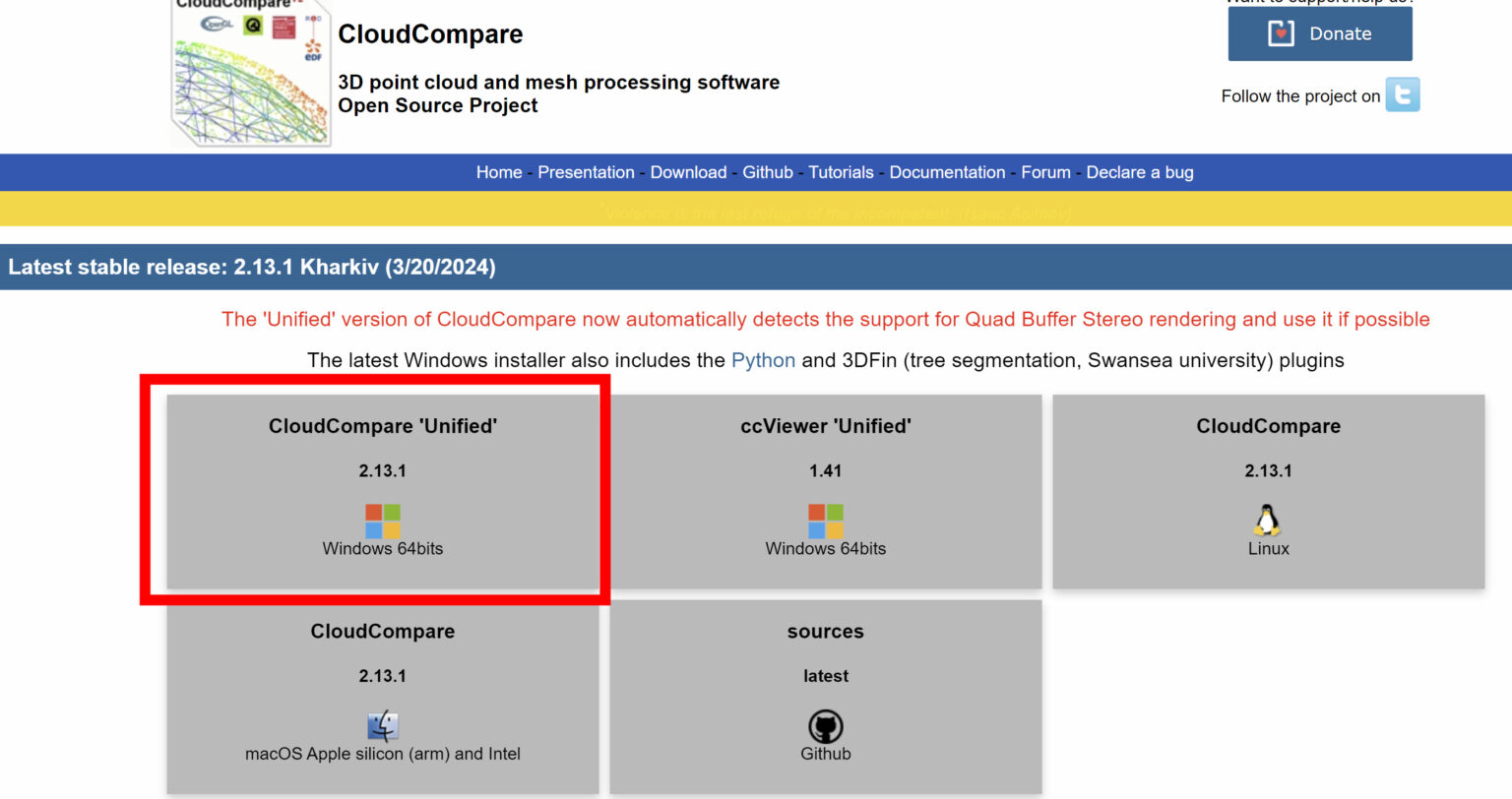Viewport: 1512px width, 799px height.
Task: Open the Download menu item
Action: point(688,172)
